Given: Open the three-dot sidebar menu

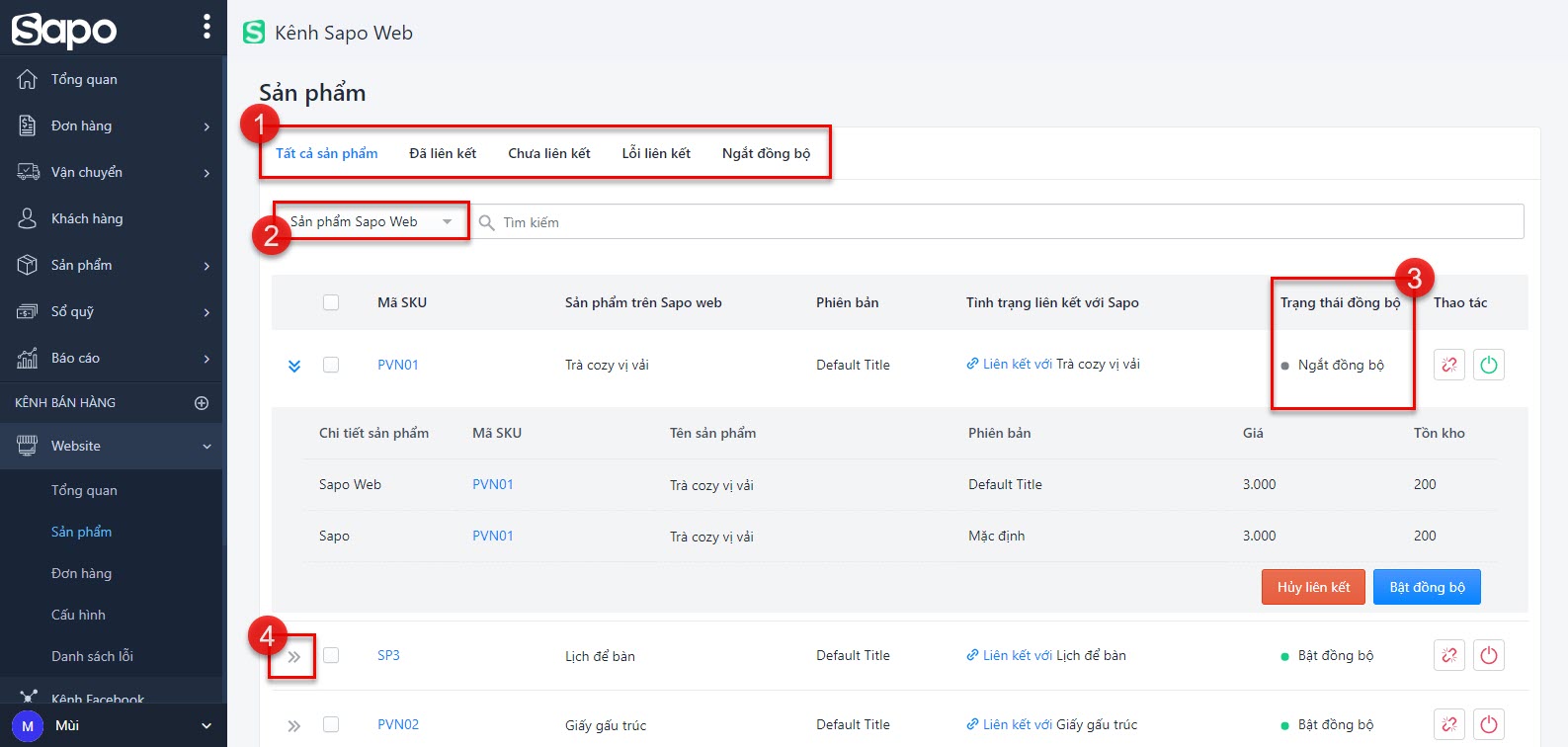Looking at the screenshot, I should [x=206, y=27].
